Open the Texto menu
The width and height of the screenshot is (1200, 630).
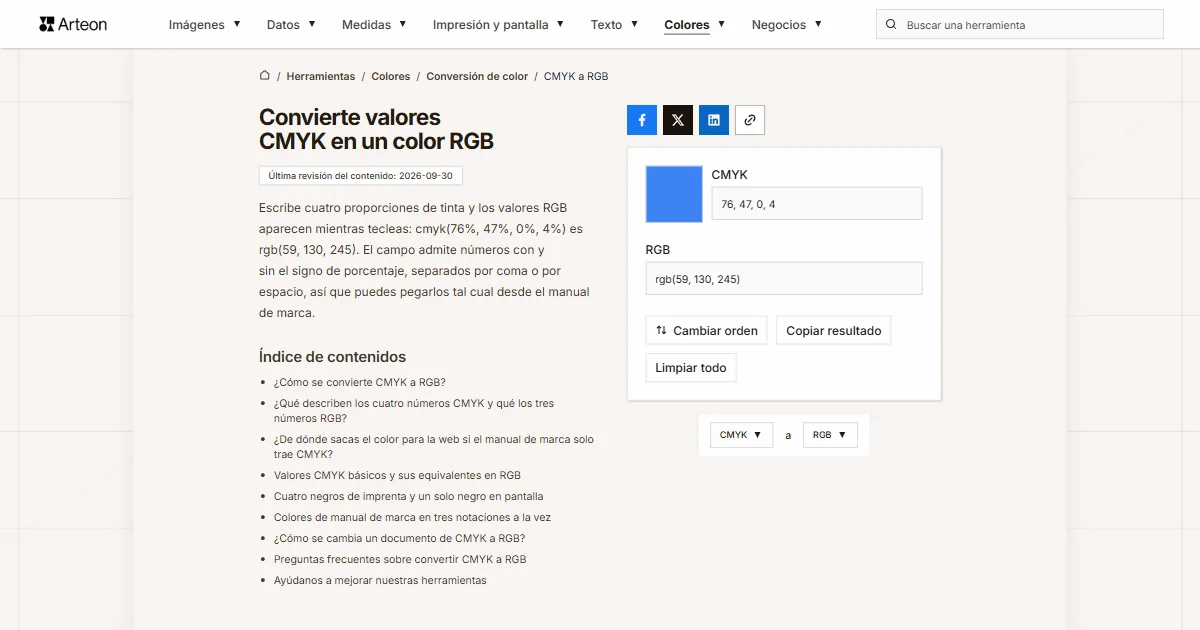click(614, 24)
